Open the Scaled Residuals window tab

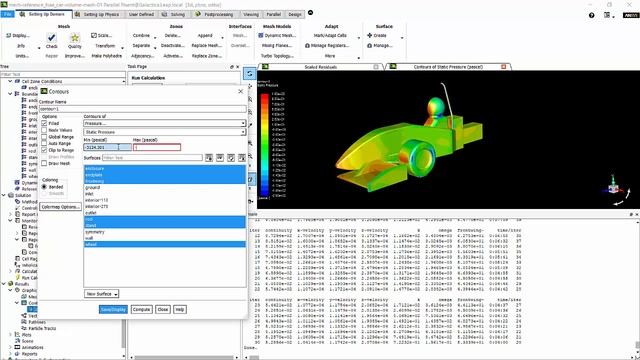point(321,67)
